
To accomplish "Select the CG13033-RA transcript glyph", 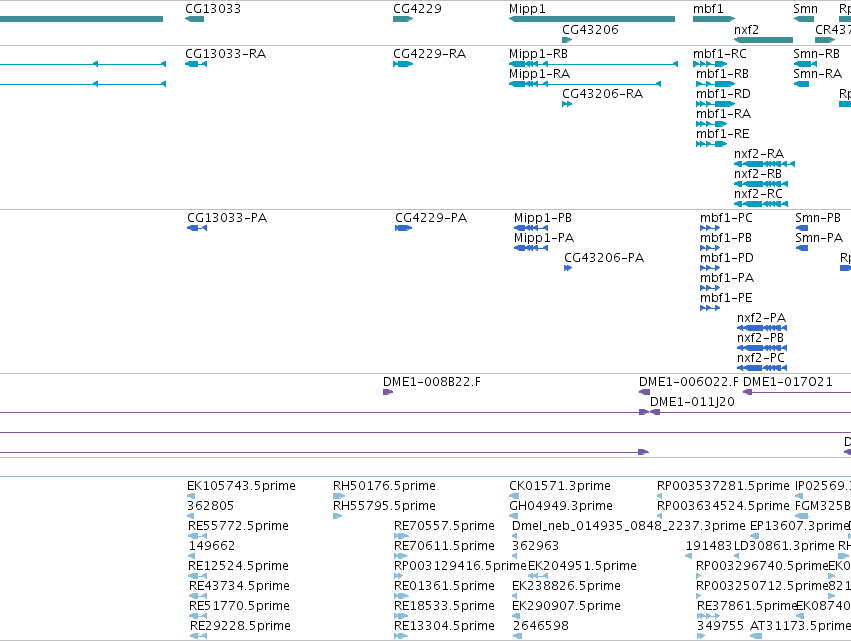I will 196,64.
